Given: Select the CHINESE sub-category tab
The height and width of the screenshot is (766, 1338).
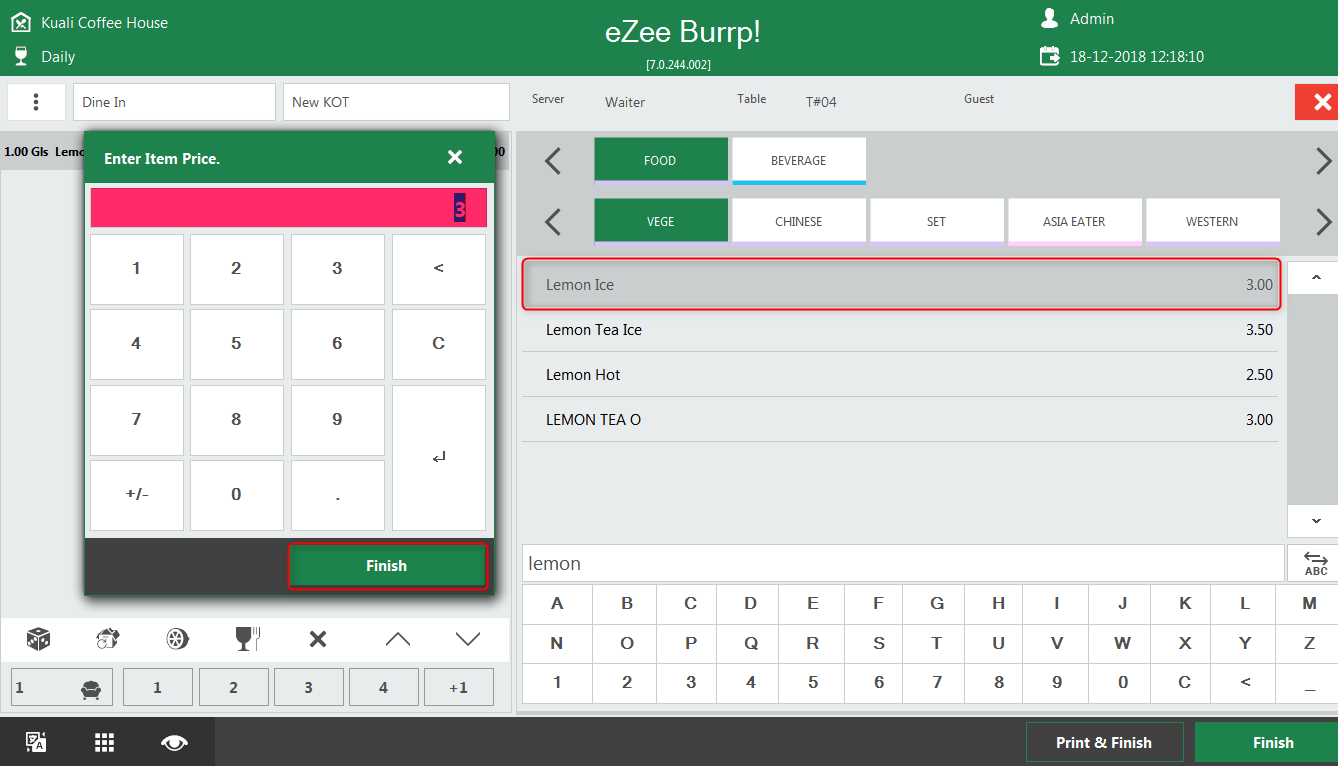Looking at the screenshot, I should (798, 221).
